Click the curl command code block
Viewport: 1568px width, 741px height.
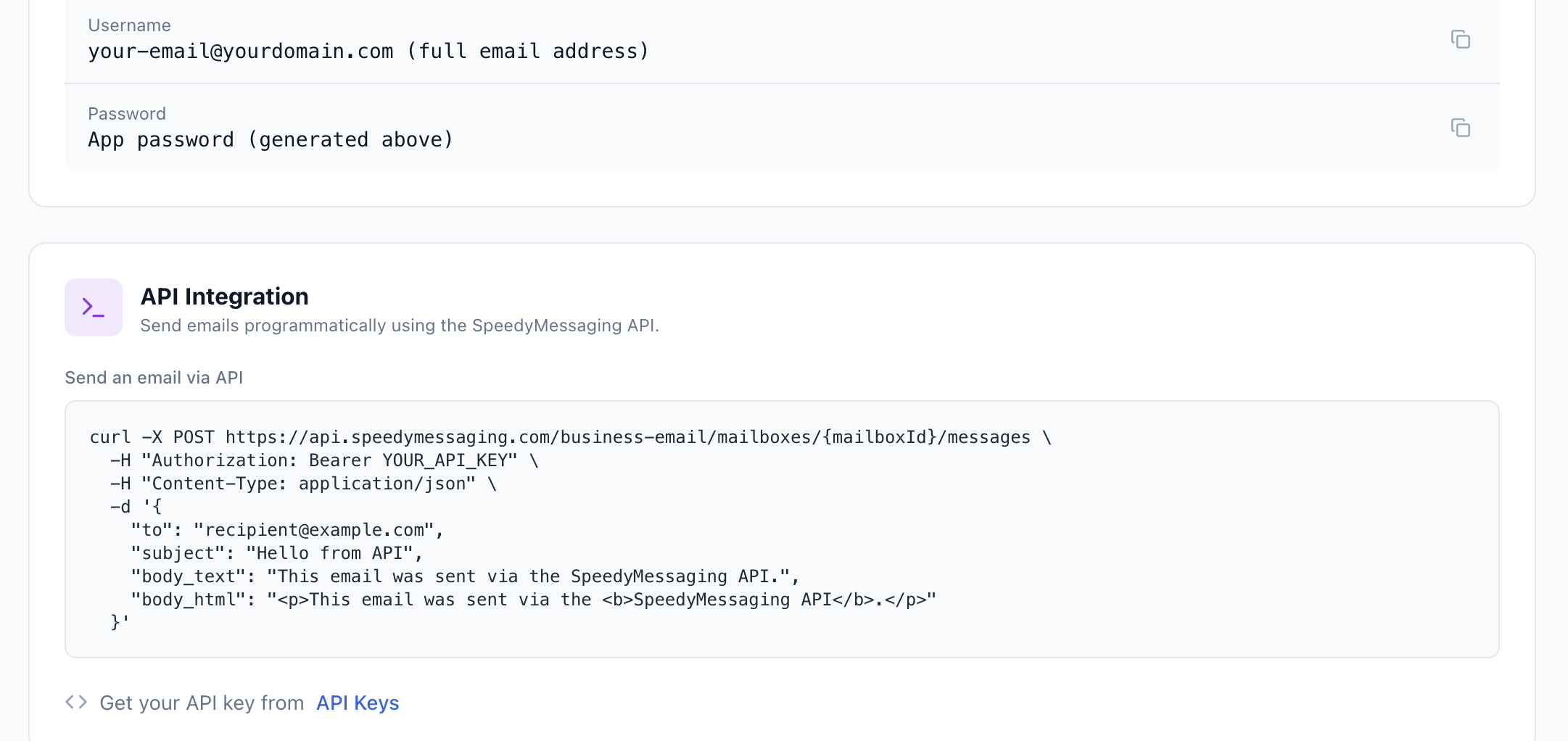[x=782, y=529]
